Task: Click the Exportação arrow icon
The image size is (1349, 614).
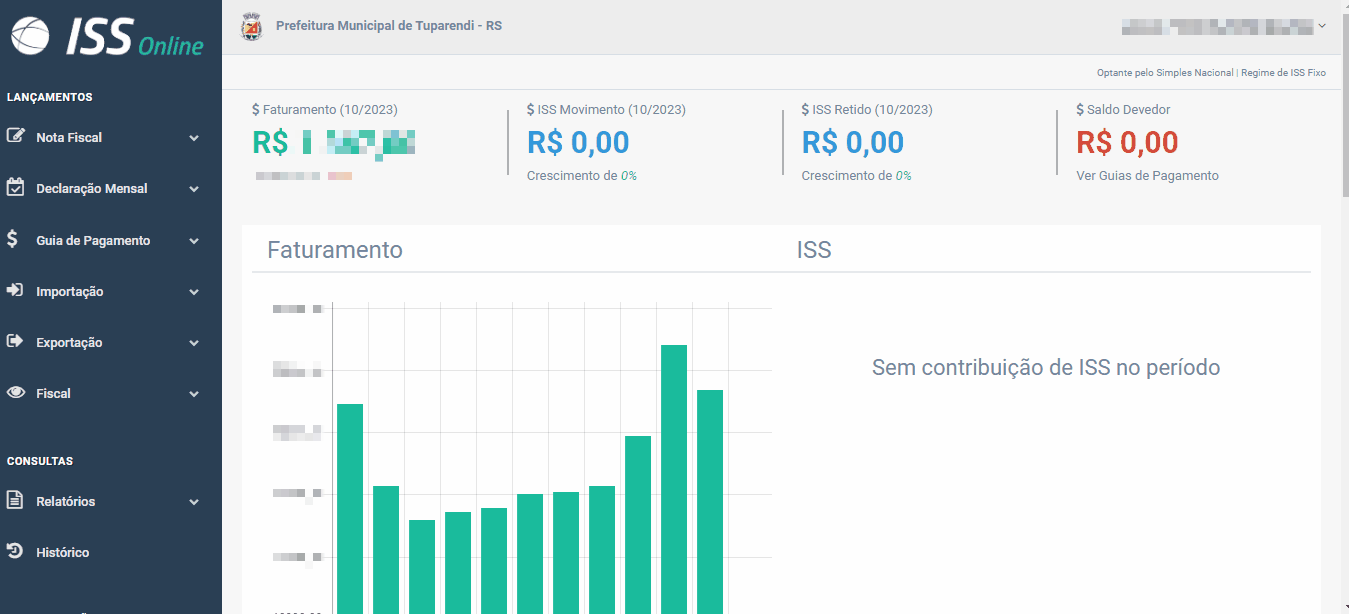Action: [15, 341]
